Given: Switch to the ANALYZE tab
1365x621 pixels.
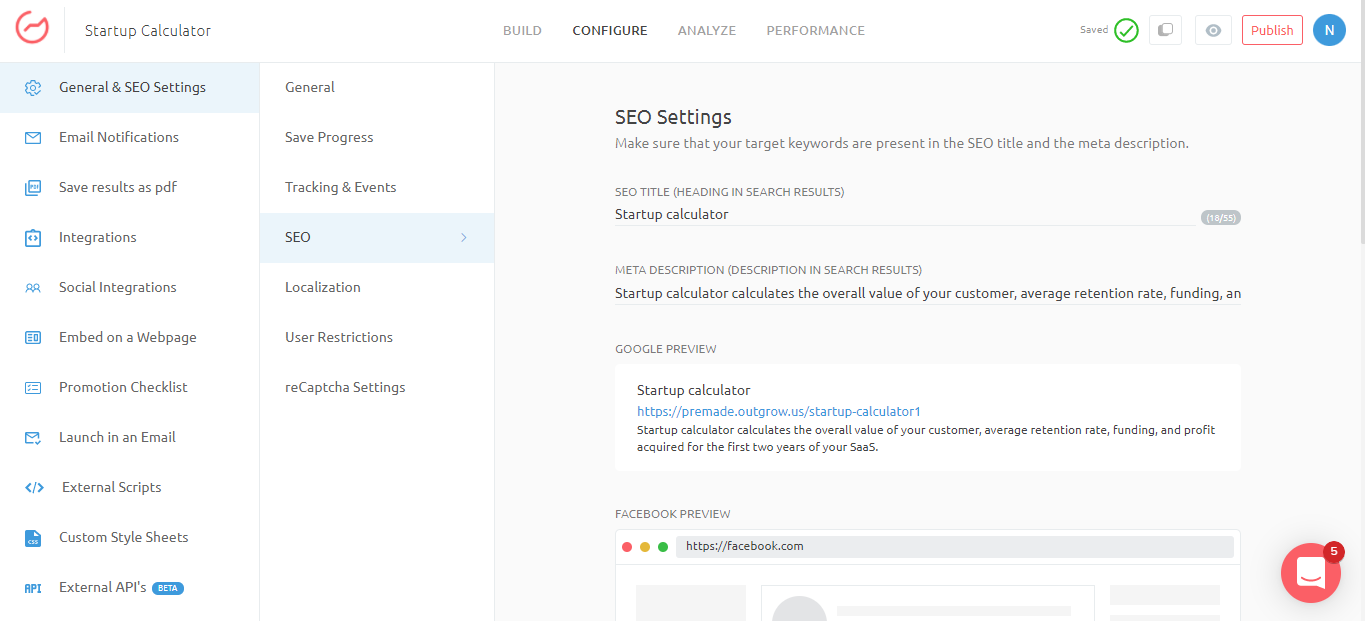Looking at the screenshot, I should pos(706,31).
